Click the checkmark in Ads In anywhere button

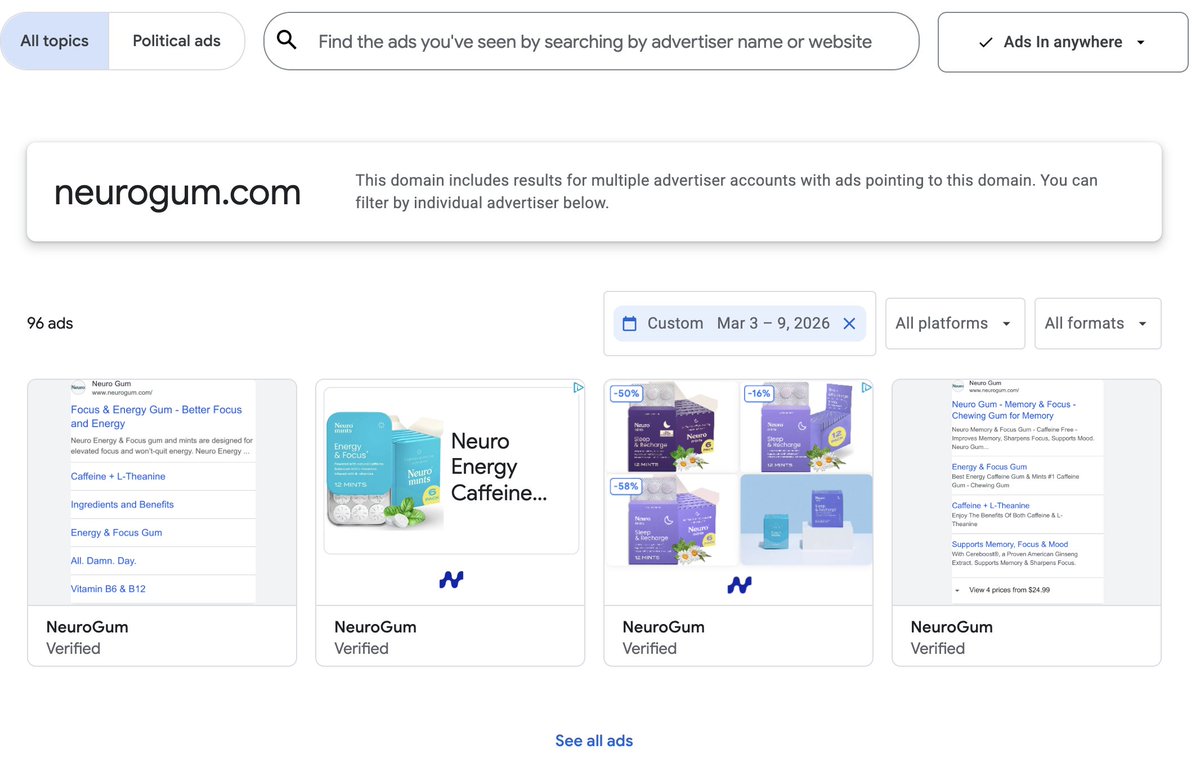(986, 42)
